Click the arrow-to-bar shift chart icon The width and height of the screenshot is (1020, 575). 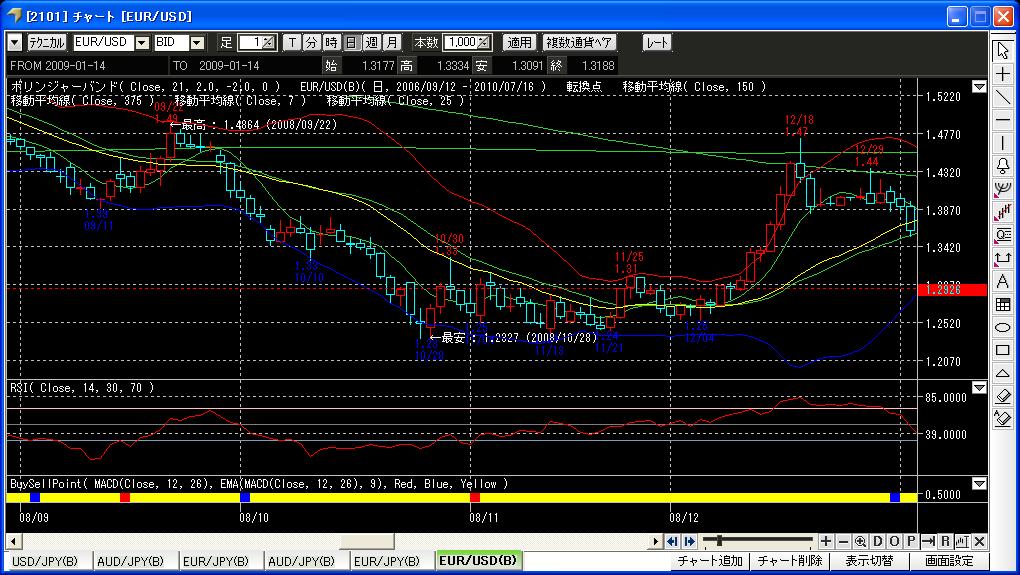[928, 541]
